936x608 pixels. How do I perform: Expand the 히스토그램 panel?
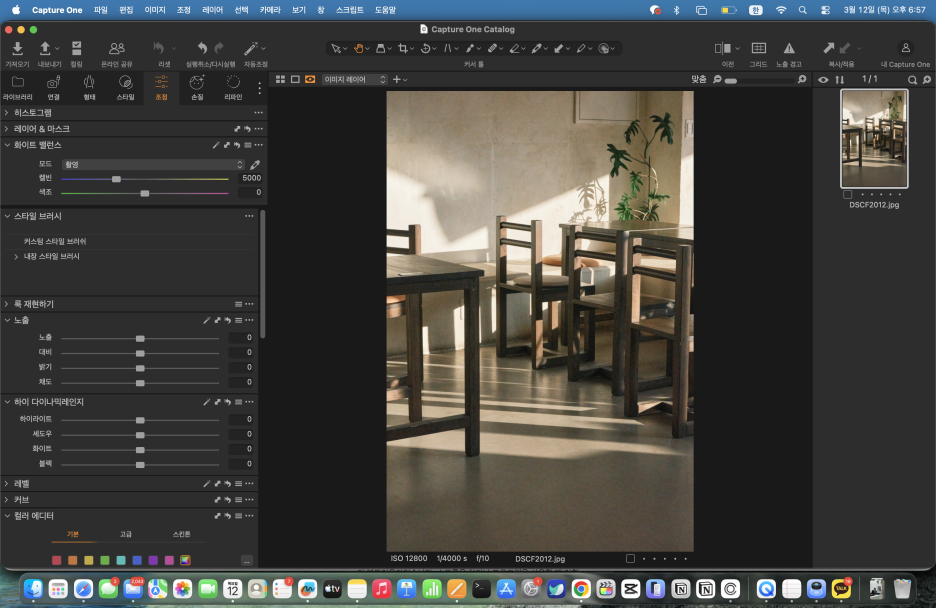coord(7,112)
